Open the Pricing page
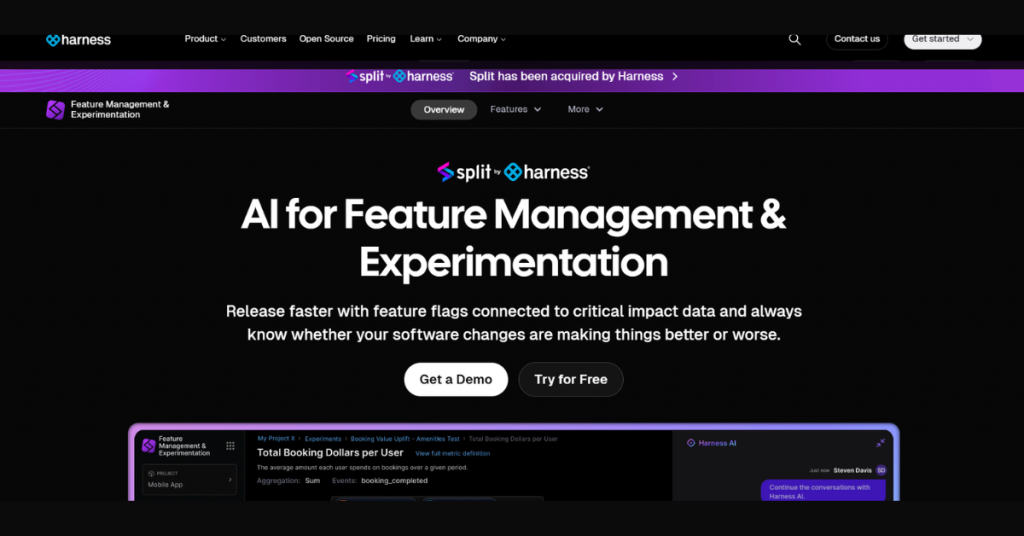The image size is (1024, 536). point(381,39)
